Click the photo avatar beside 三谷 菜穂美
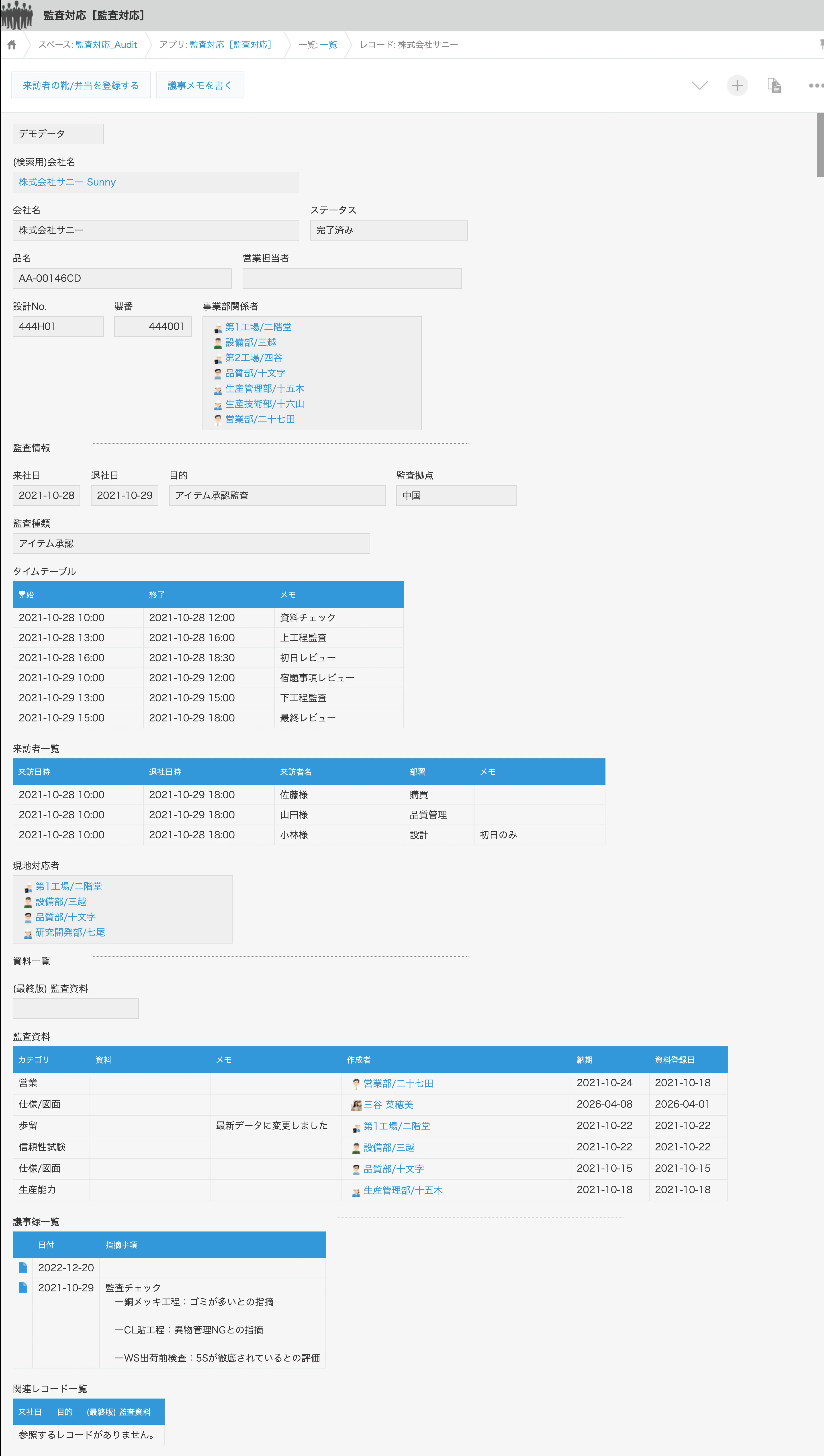This screenshot has height=1456, width=824. pyautogui.click(x=356, y=1105)
